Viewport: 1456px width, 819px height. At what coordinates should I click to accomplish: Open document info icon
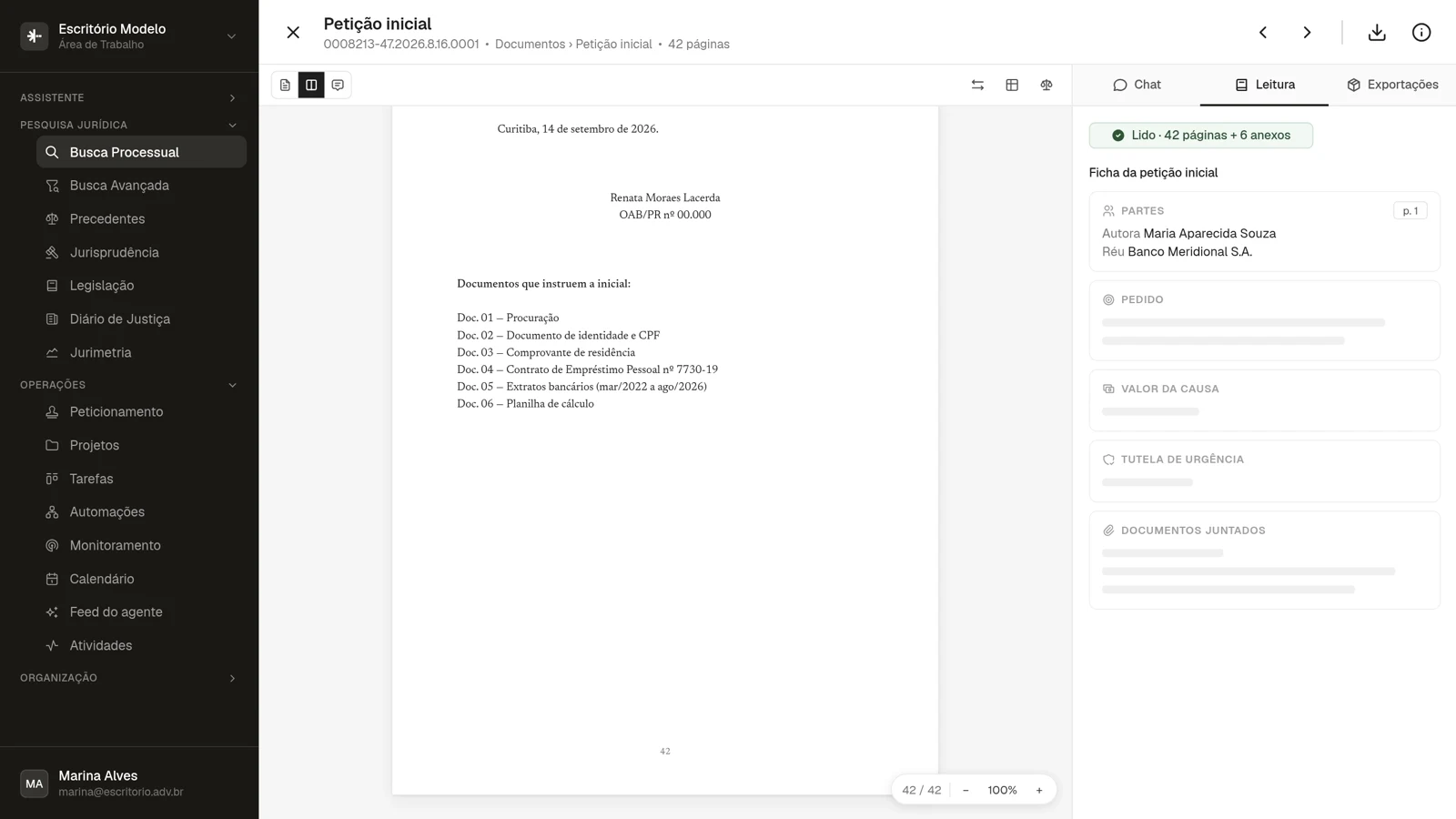click(x=1421, y=33)
